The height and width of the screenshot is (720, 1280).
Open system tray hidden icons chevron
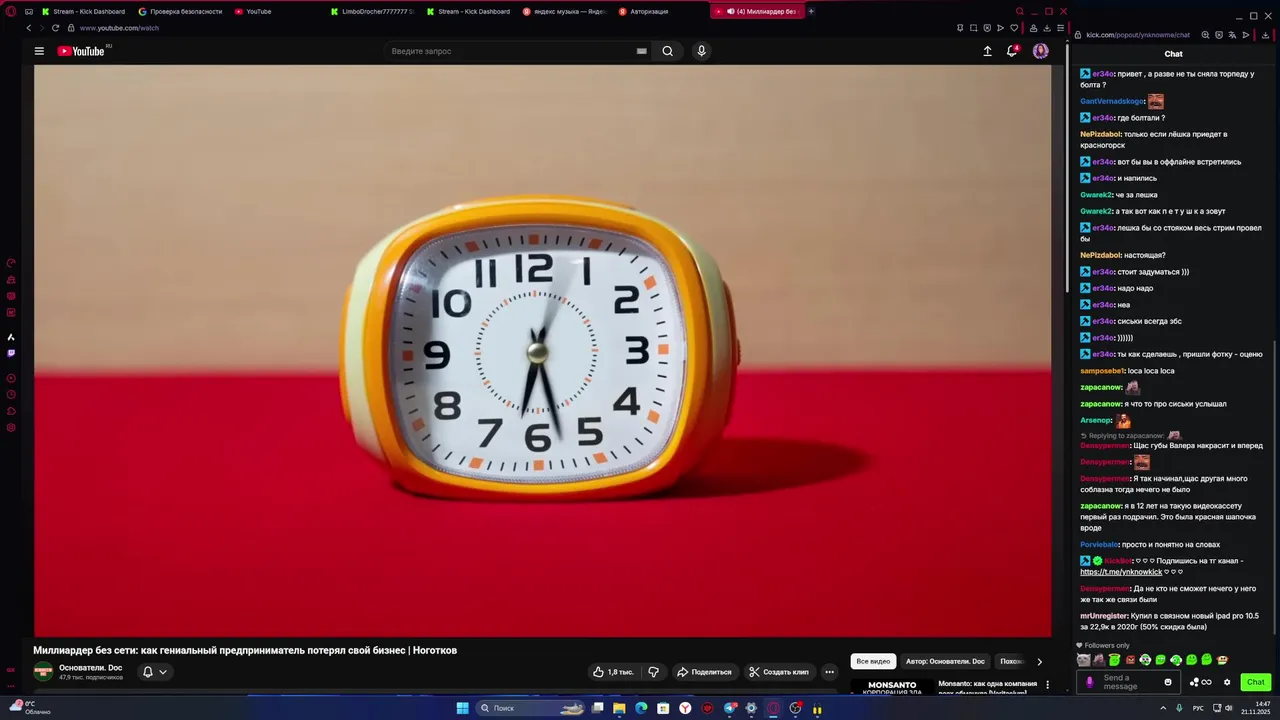1165,708
